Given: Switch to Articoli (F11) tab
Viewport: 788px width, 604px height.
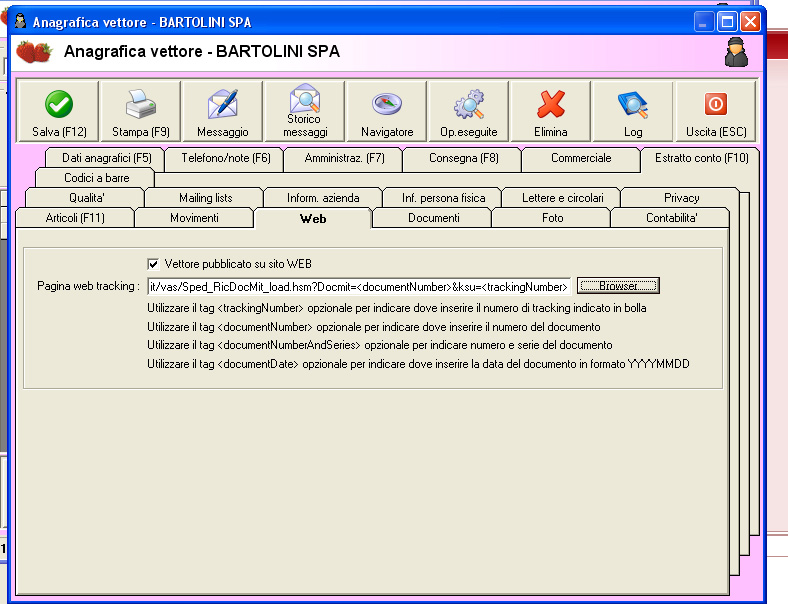Looking at the screenshot, I should point(75,218).
